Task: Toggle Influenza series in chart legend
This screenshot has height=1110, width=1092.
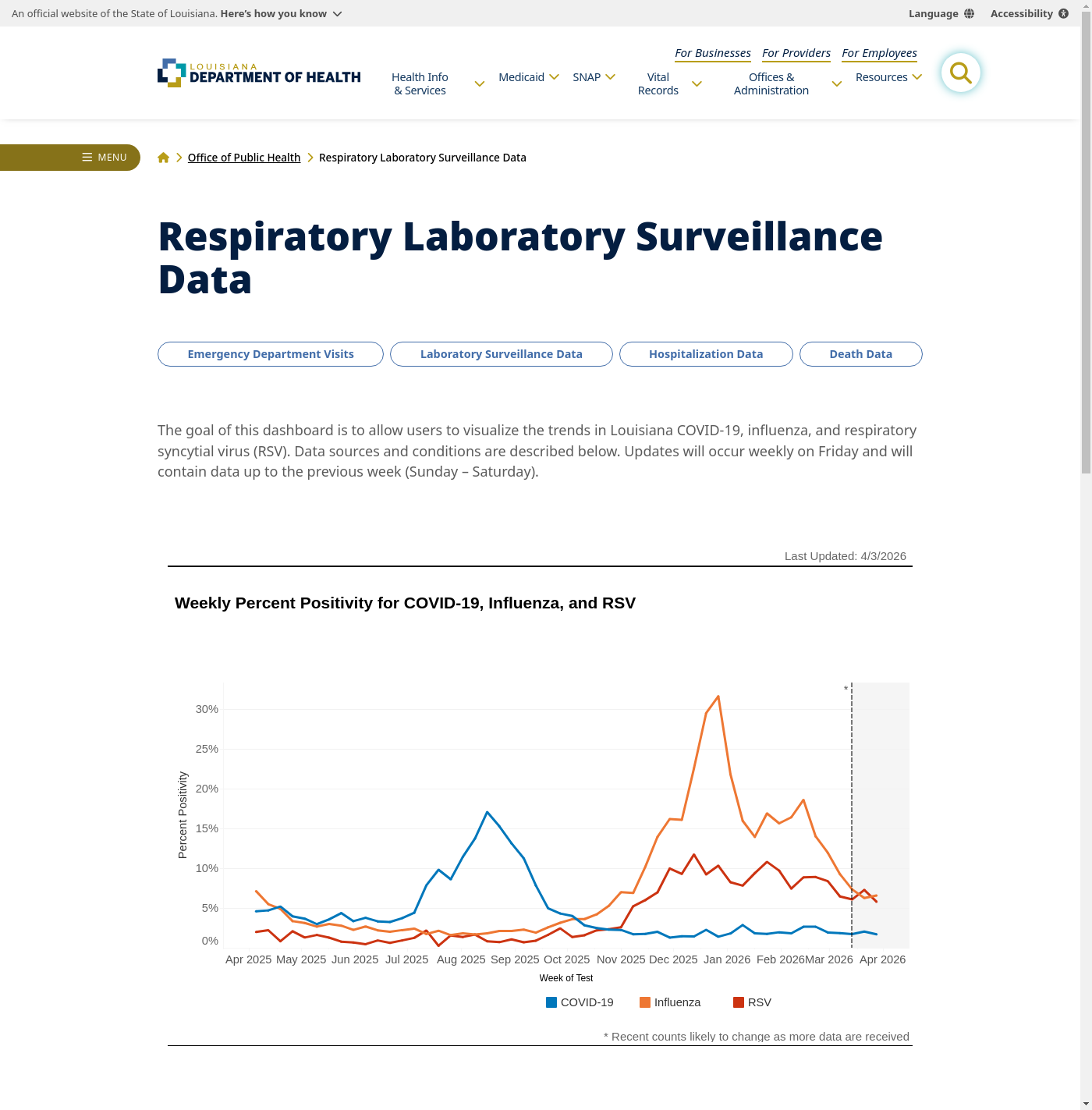Action: (670, 1002)
